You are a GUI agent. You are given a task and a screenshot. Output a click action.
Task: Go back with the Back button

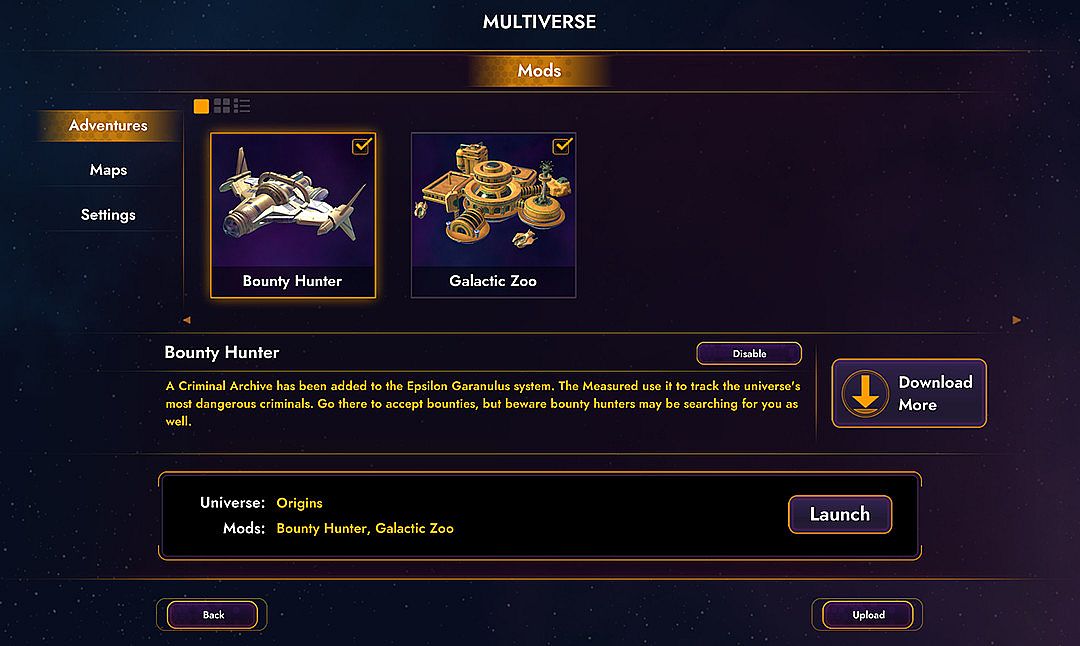pos(213,615)
